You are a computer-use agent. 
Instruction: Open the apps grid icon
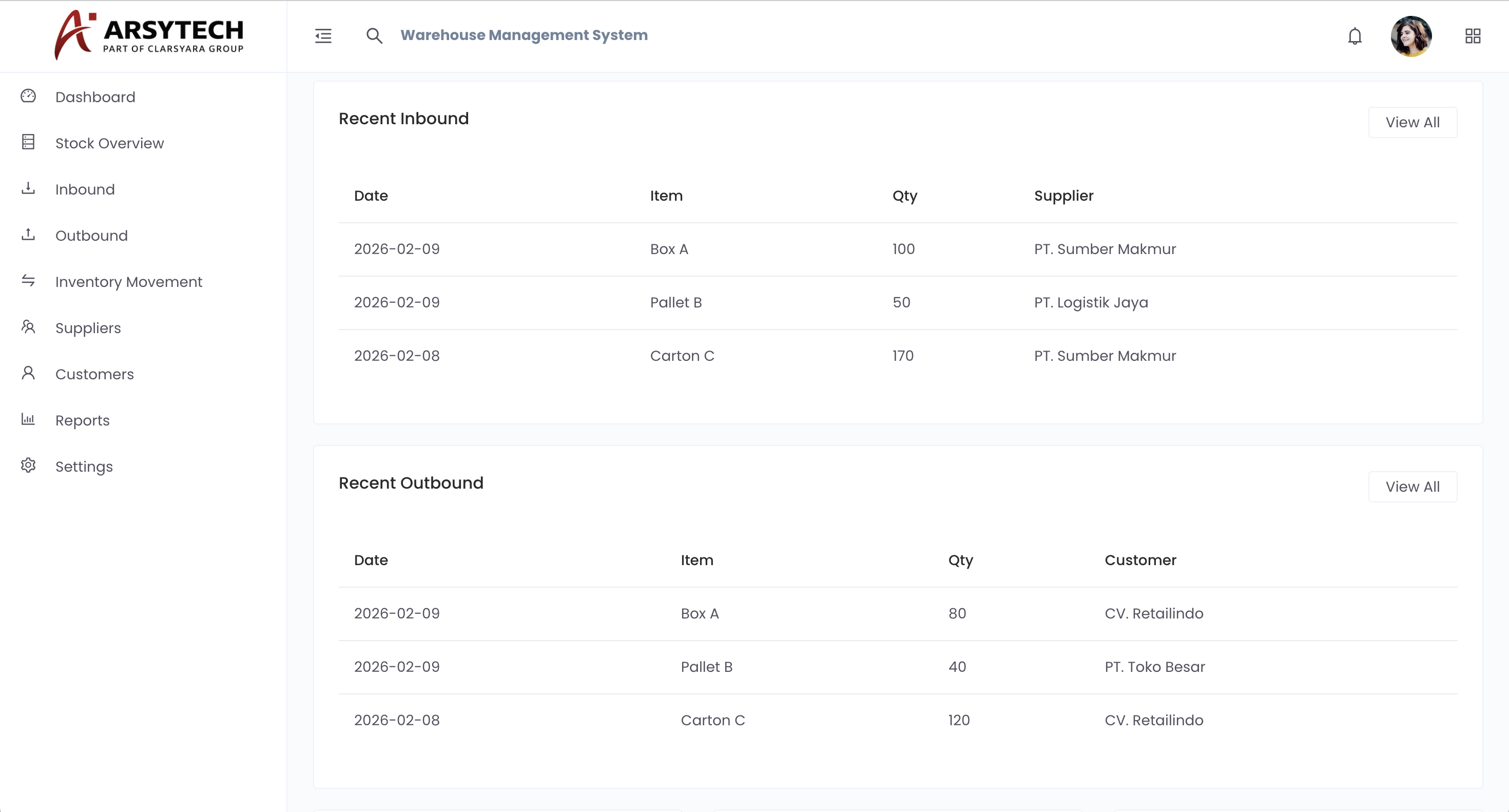point(1473,36)
